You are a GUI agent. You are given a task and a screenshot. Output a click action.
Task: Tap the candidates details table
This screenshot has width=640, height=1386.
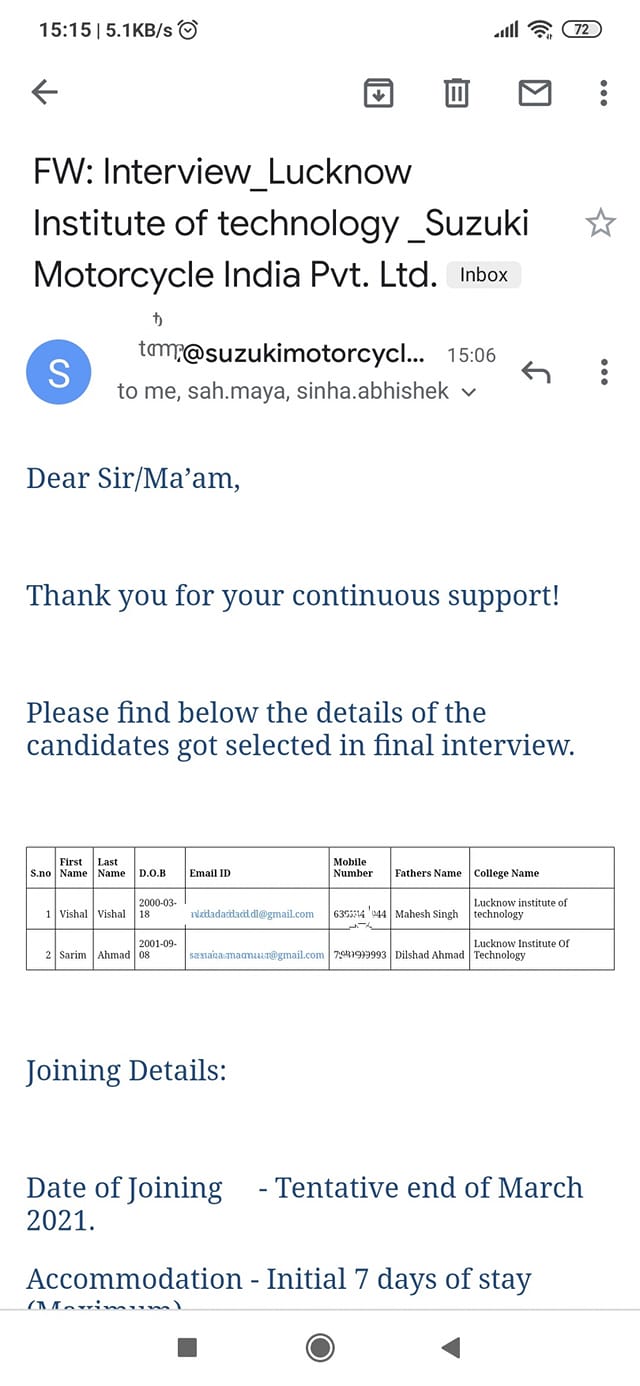tap(320, 908)
